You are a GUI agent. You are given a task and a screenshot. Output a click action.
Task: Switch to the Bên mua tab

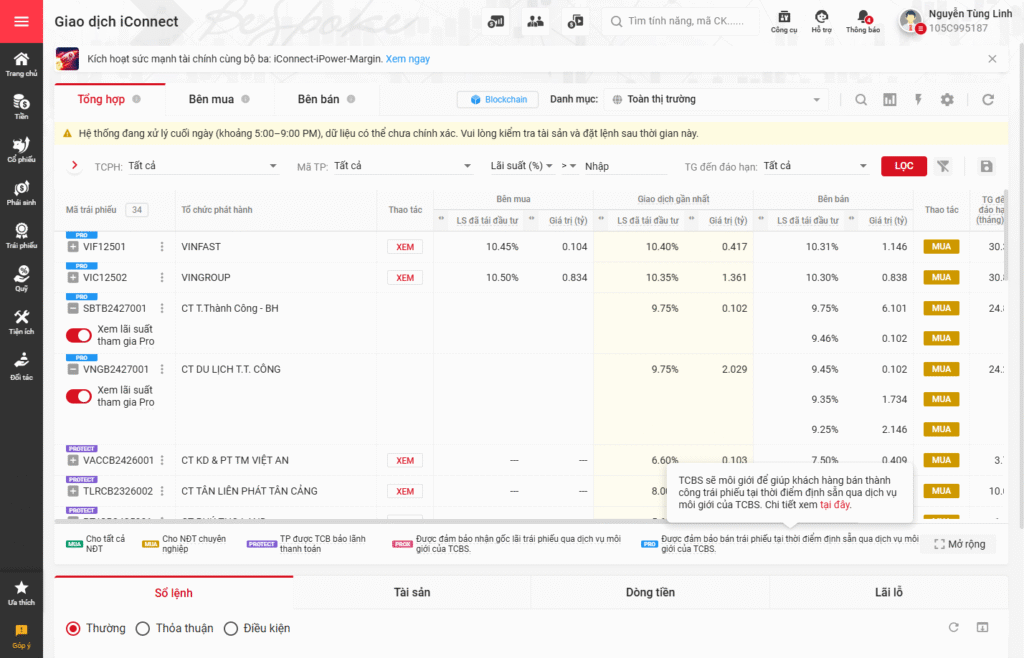(x=211, y=99)
